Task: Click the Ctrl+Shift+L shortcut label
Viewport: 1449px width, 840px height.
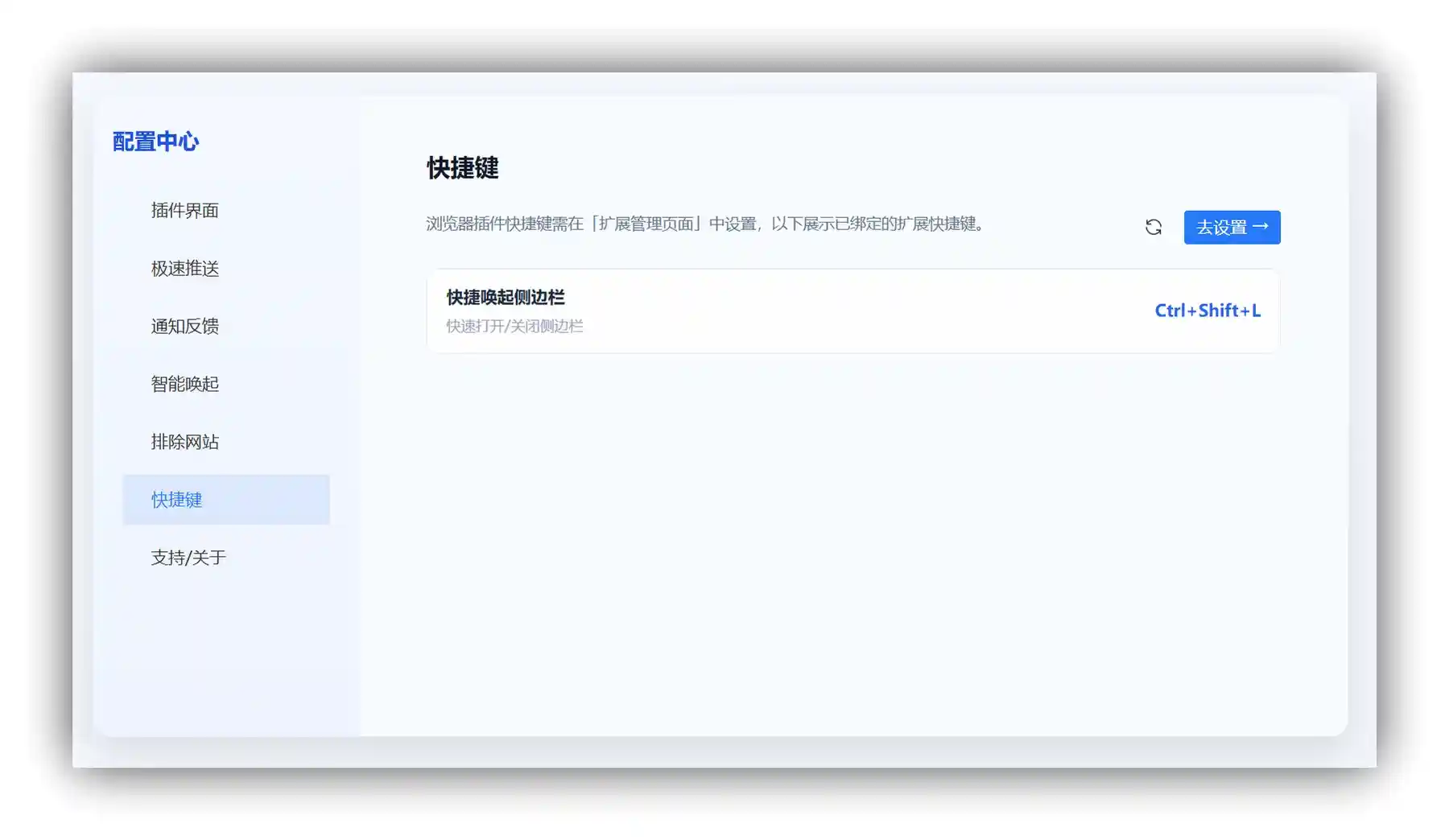Action: point(1207,311)
